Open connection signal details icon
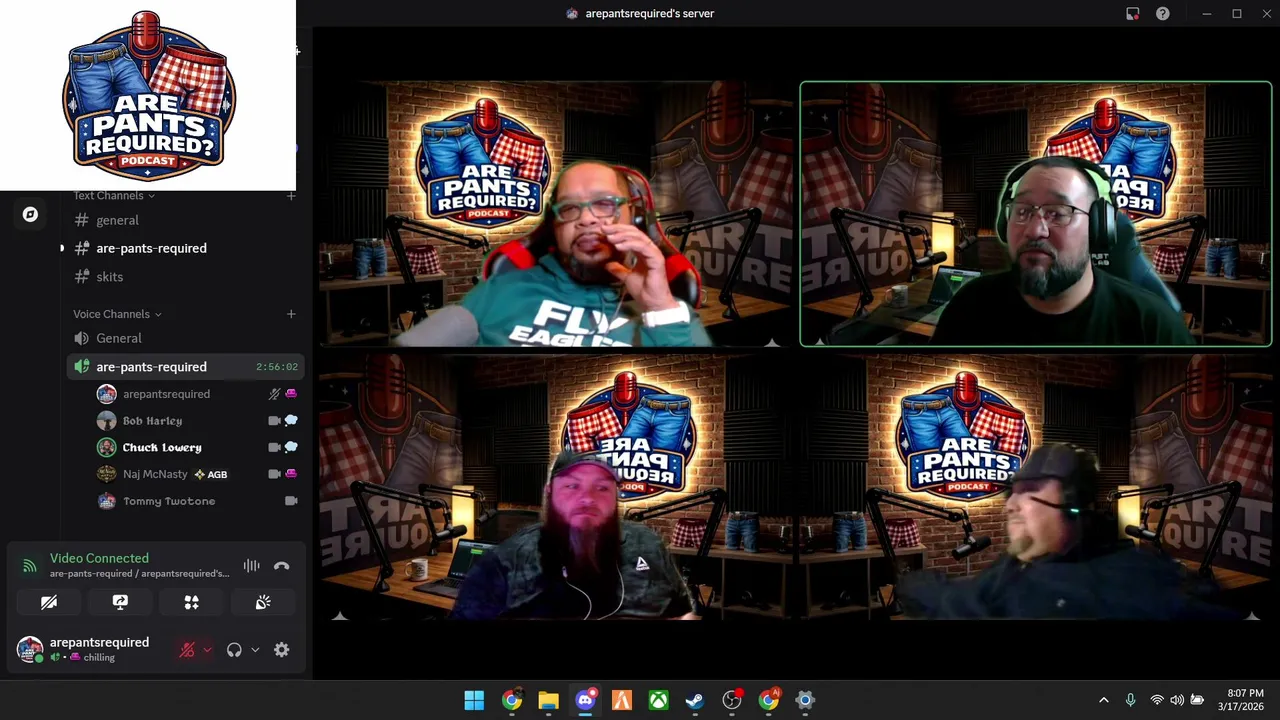 click(x=29, y=566)
